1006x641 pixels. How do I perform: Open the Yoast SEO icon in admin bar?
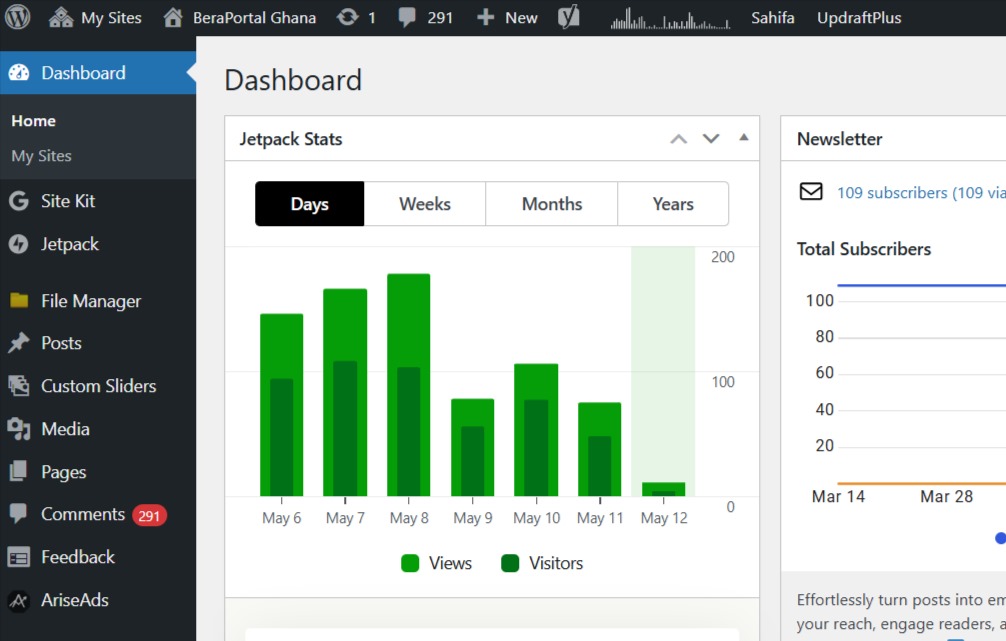[569, 17]
